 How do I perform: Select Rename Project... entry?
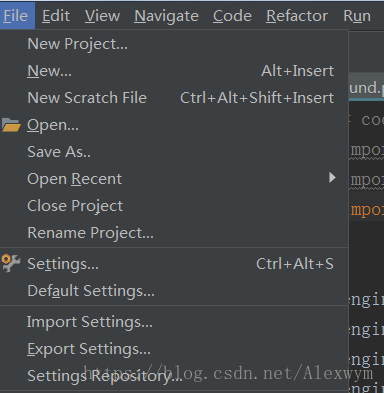point(174,233)
